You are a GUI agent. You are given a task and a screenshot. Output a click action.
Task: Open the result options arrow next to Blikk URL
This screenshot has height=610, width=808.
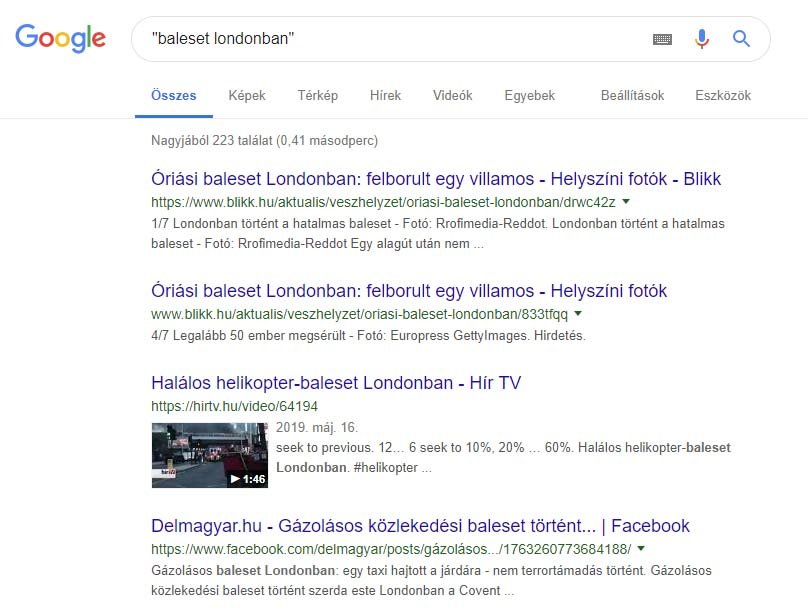[625, 200]
